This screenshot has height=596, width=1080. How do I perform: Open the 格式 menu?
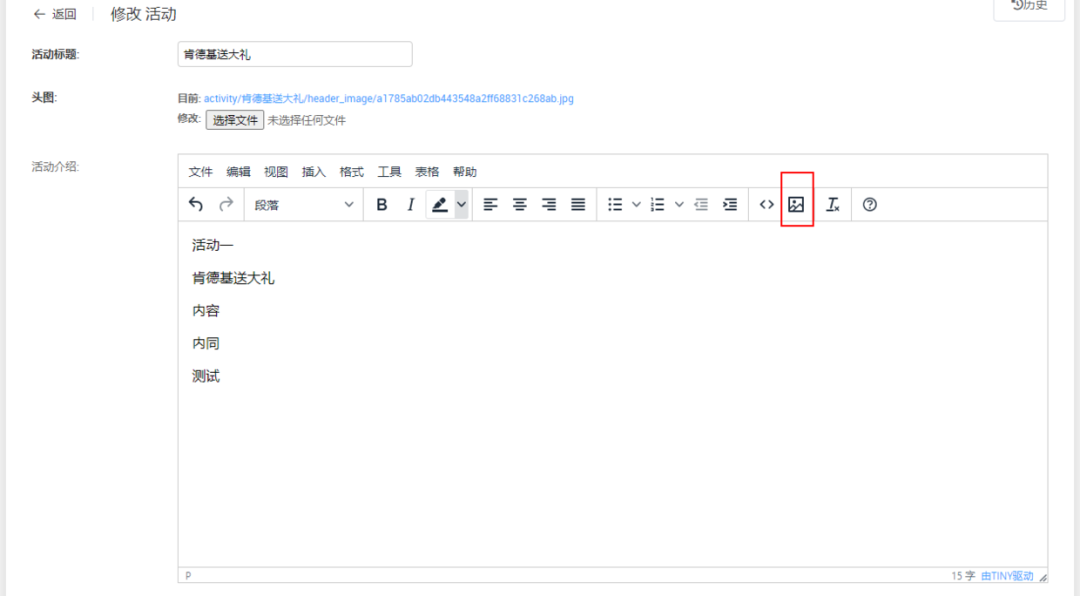(351, 172)
